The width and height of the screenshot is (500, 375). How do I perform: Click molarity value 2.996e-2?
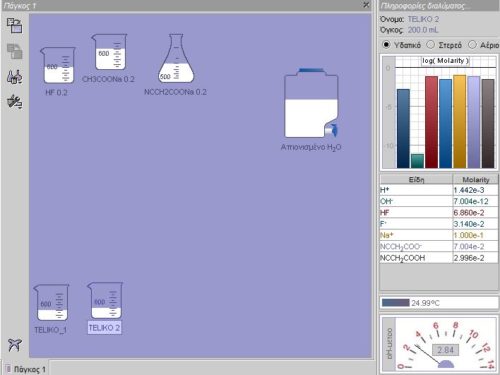(469, 258)
